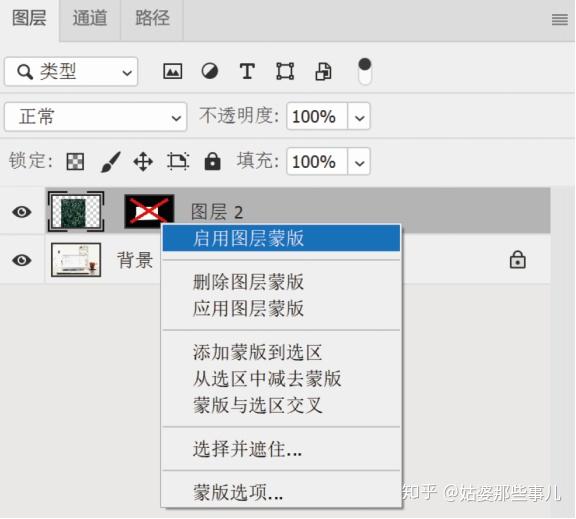Click the 背景 layer name
Screen dimensions: 576x519
click(135, 260)
